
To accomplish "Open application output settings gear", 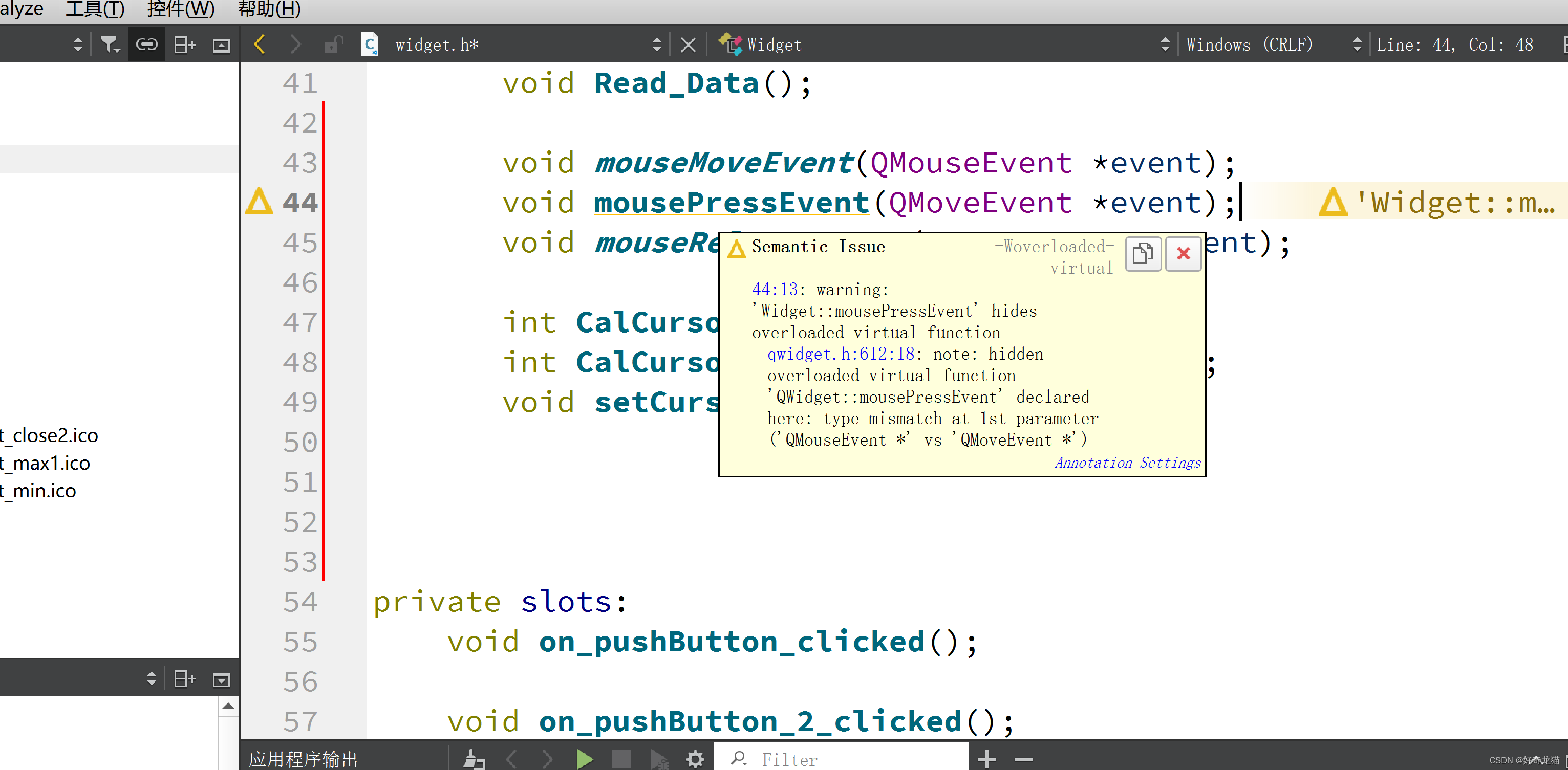I will click(x=695, y=758).
